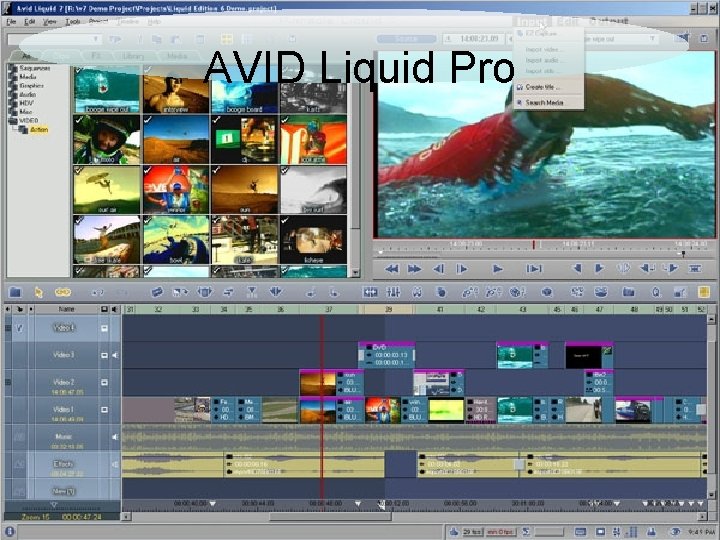Choose Create title from the dropdown menu
720x540 pixels.
(x=543, y=87)
